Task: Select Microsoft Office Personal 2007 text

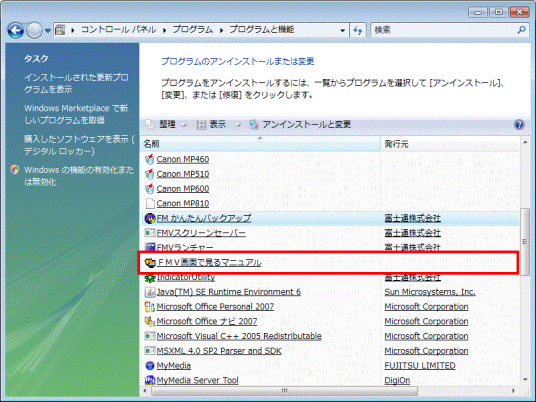Action: pyautogui.click(x=215, y=307)
